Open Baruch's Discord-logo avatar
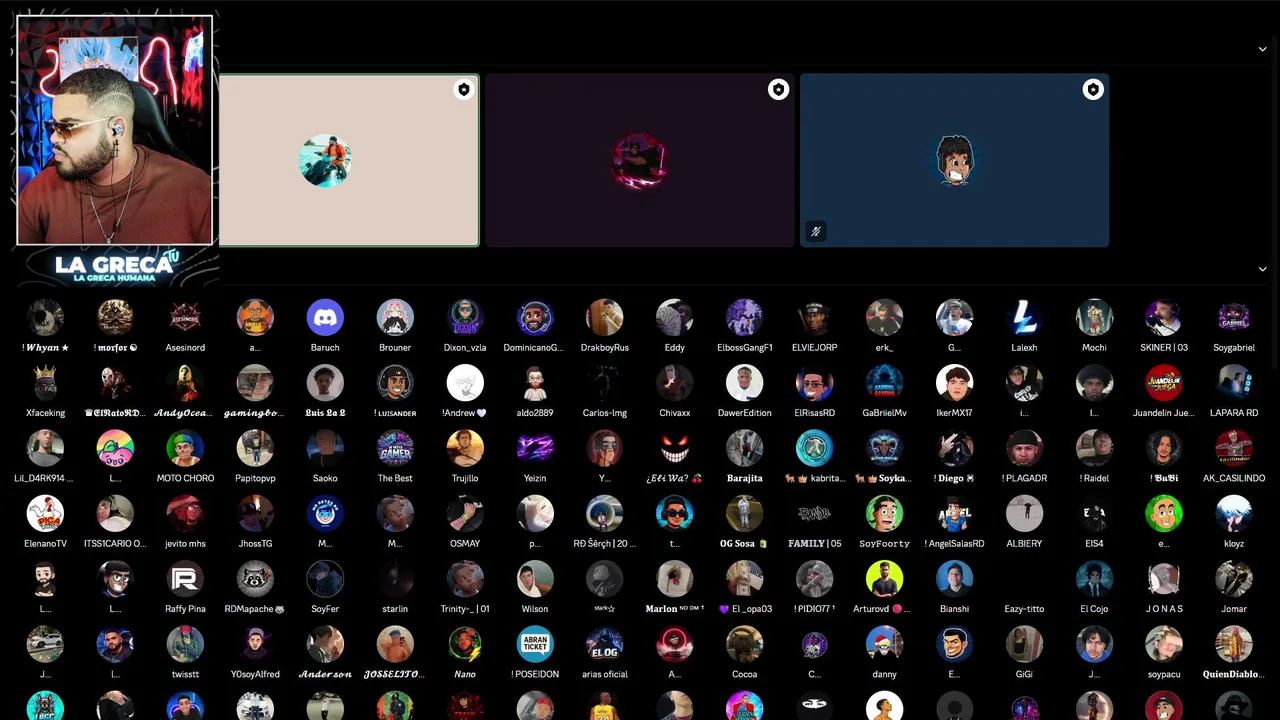 point(325,318)
